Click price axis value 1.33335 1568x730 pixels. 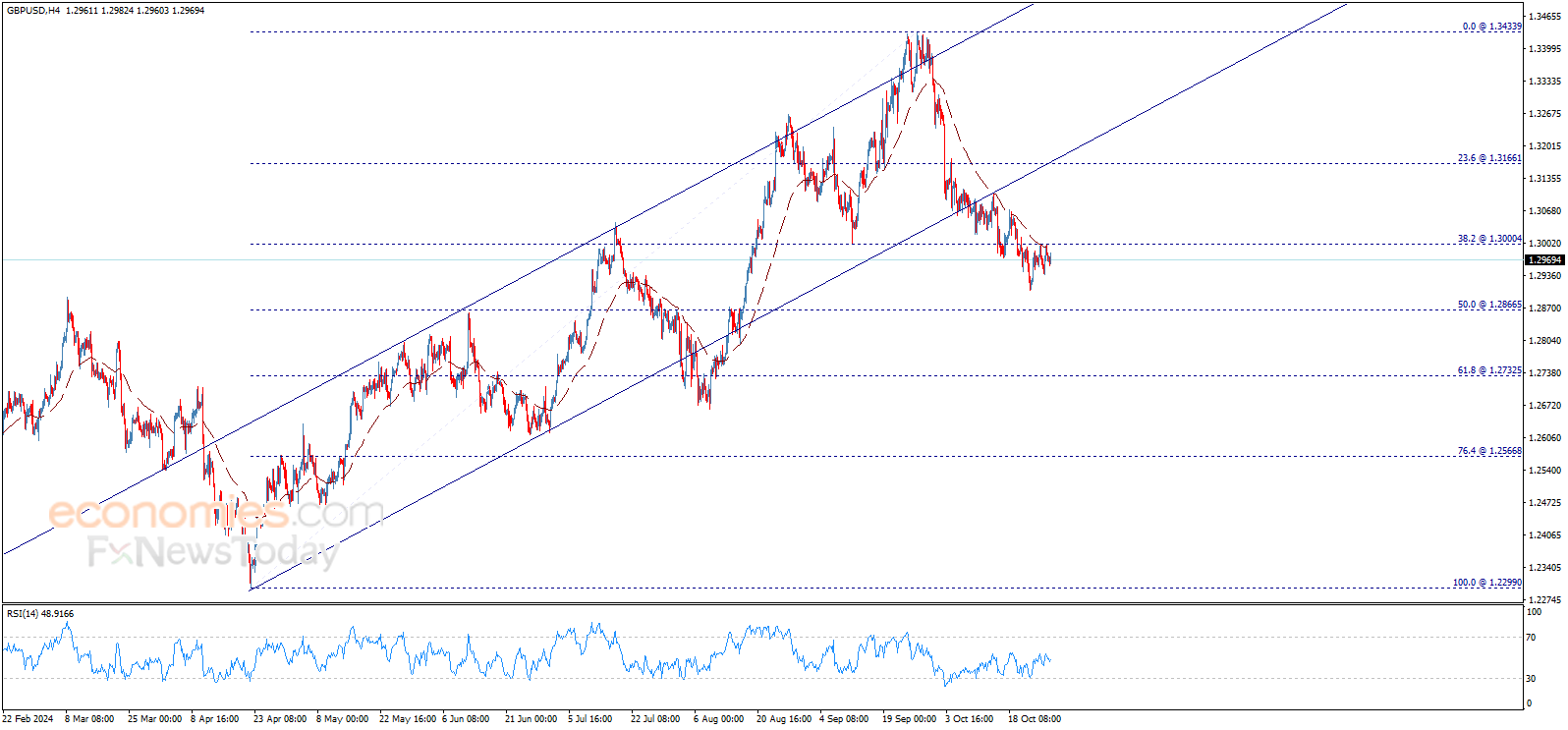coord(1545,82)
